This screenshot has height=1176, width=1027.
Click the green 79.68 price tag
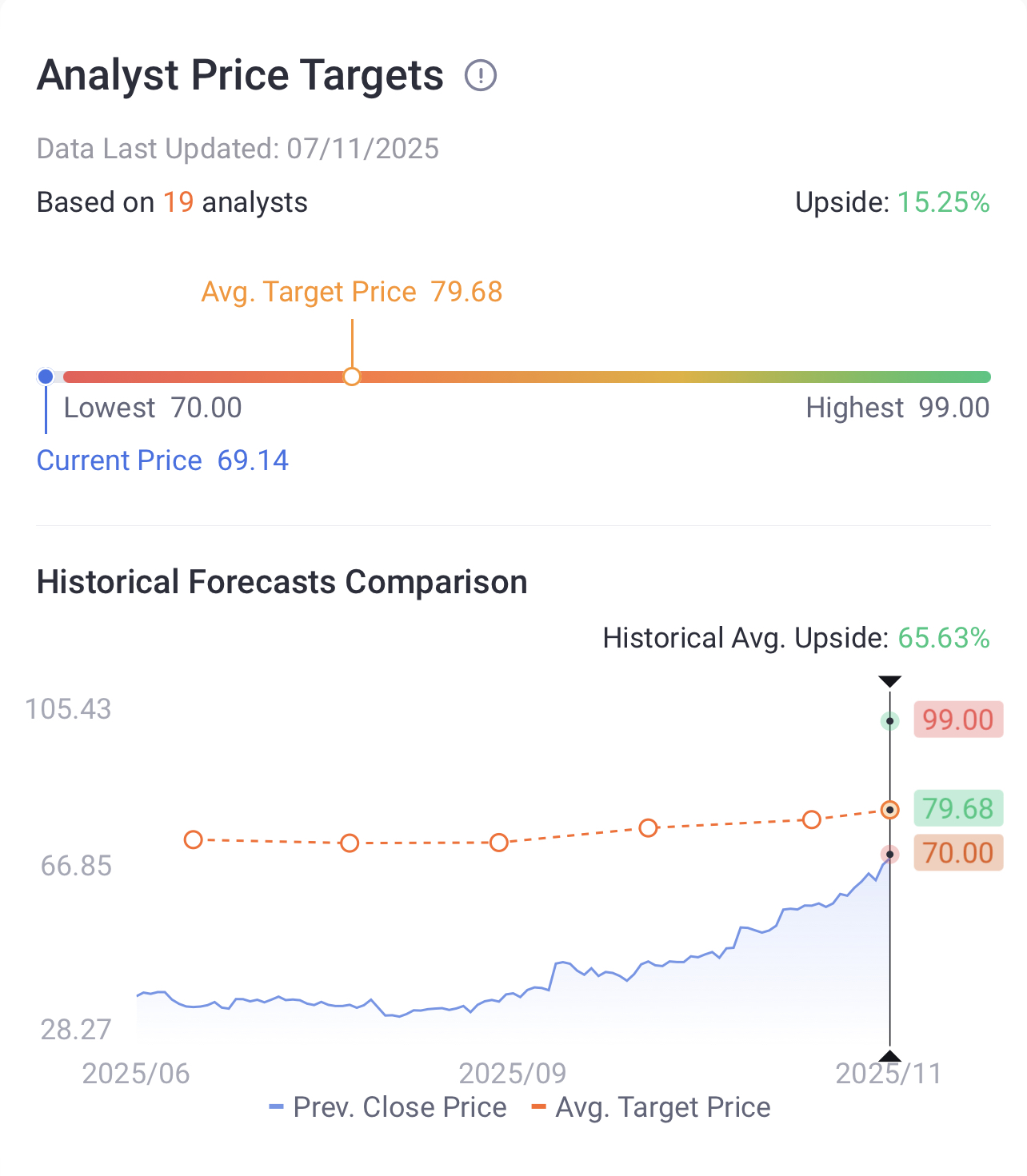[x=957, y=809]
